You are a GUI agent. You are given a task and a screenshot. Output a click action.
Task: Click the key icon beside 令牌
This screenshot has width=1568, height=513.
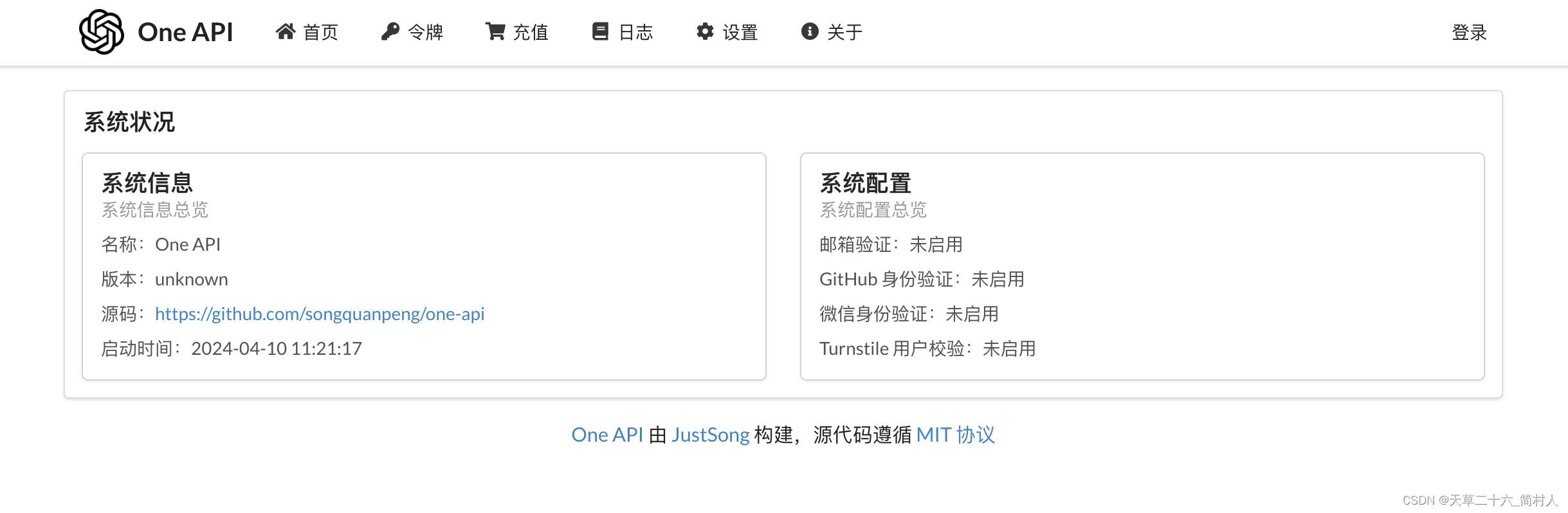pos(390,32)
